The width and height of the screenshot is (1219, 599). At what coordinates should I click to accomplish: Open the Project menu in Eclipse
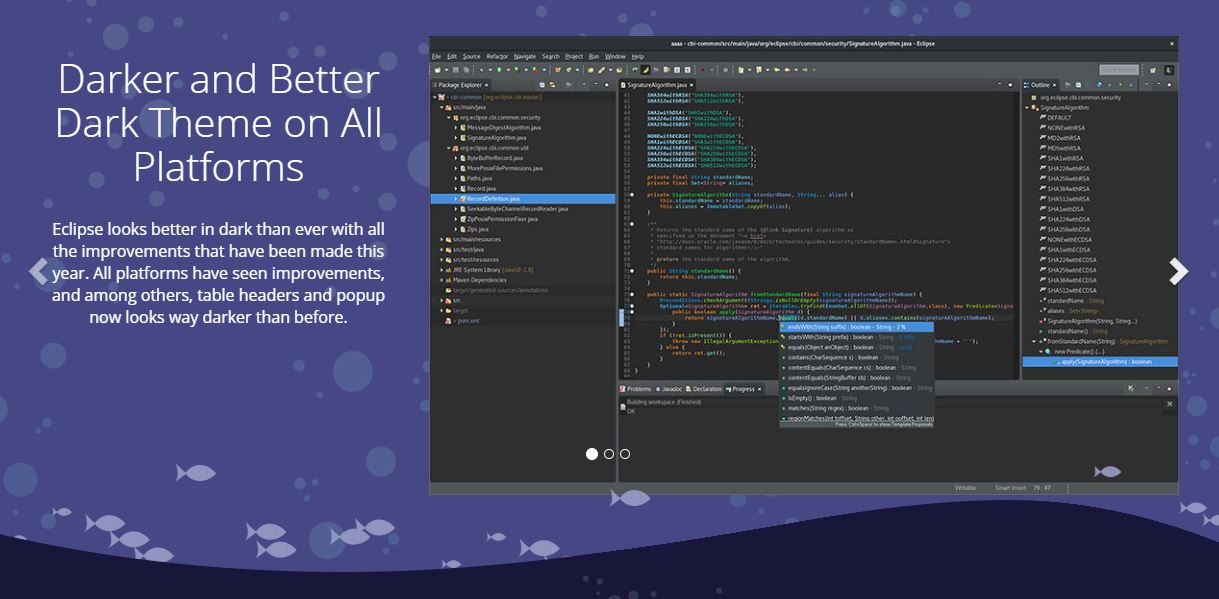pyautogui.click(x=574, y=56)
